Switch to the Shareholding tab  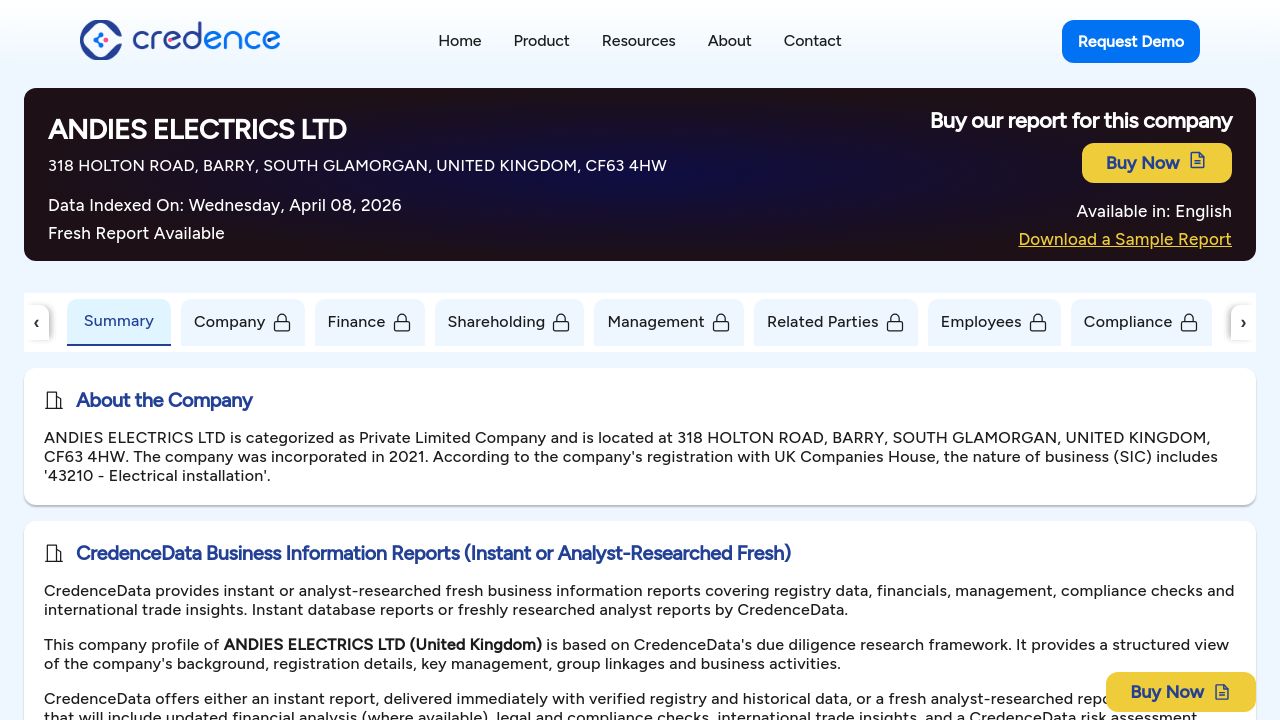(x=509, y=322)
